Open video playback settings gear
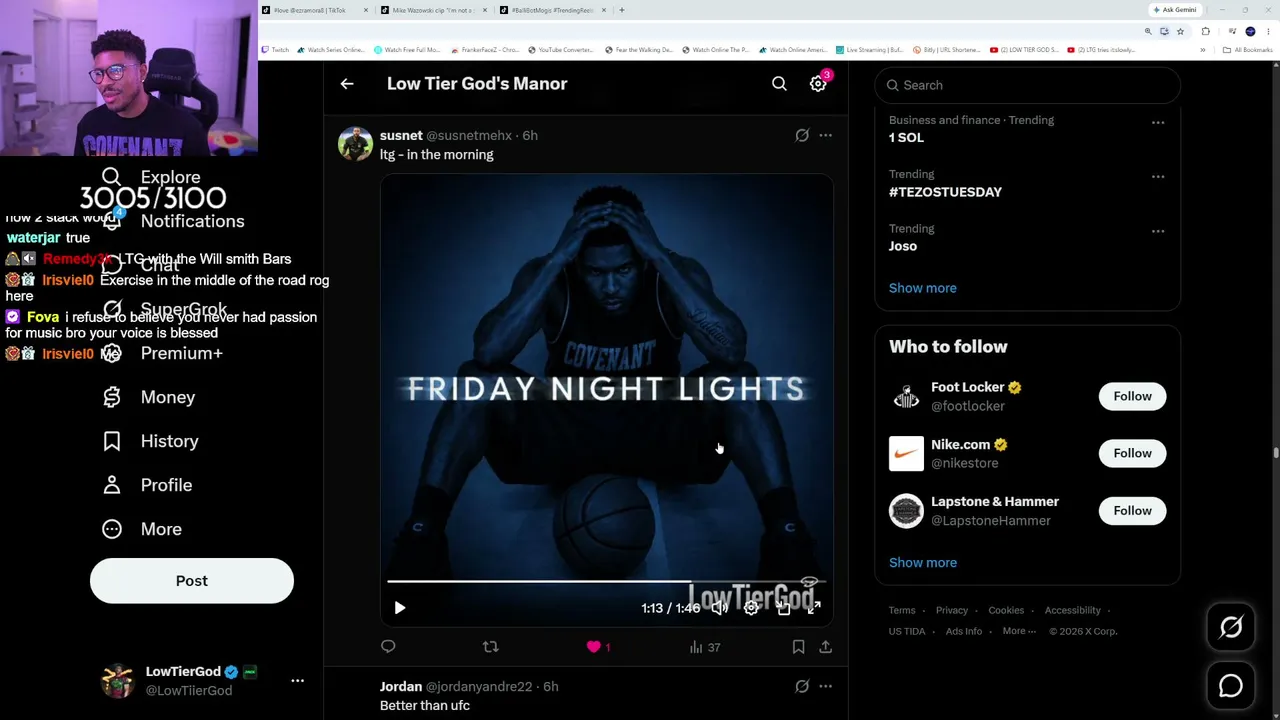 pyautogui.click(x=751, y=608)
